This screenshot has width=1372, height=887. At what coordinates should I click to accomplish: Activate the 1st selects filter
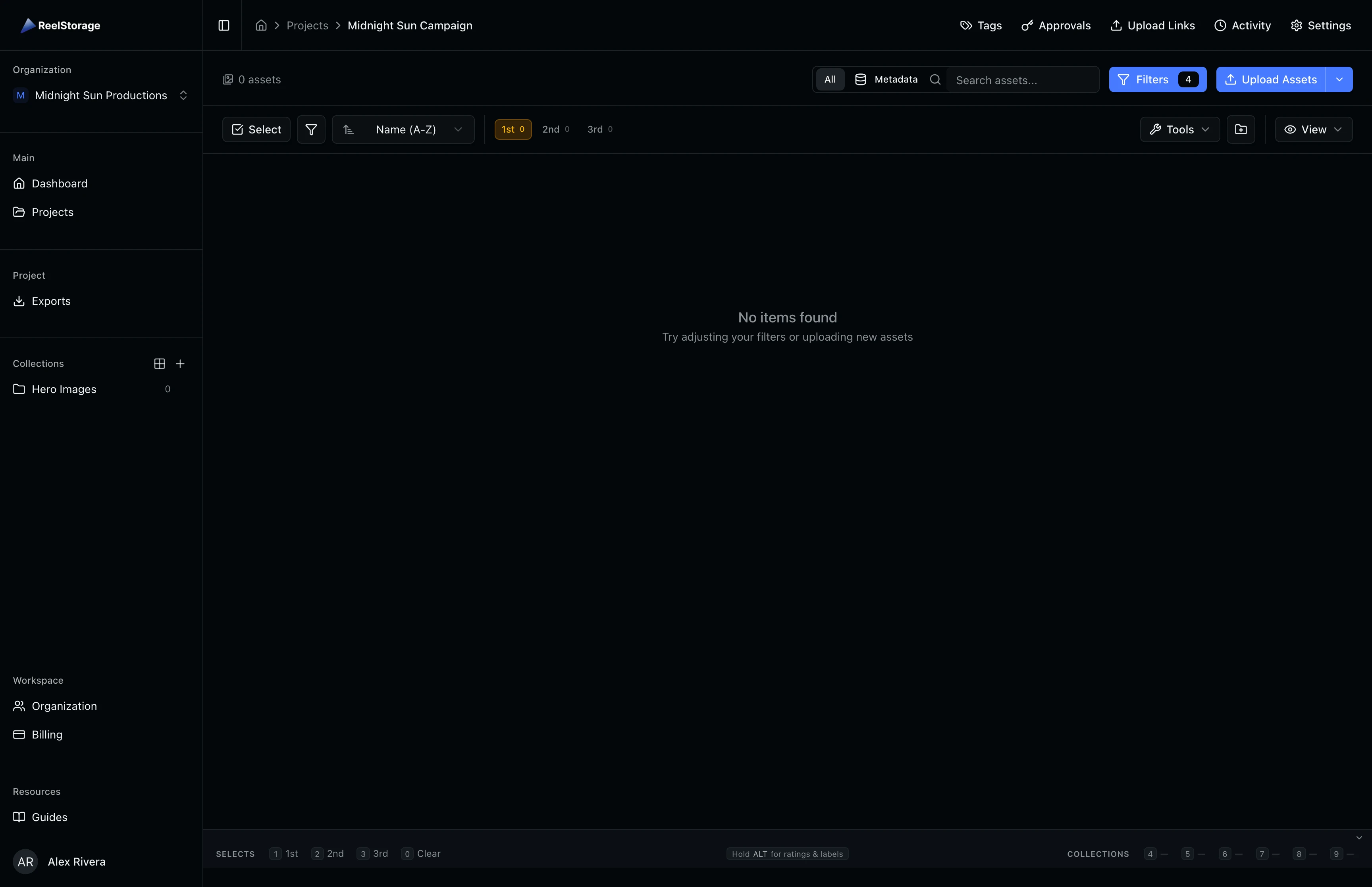coord(513,129)
